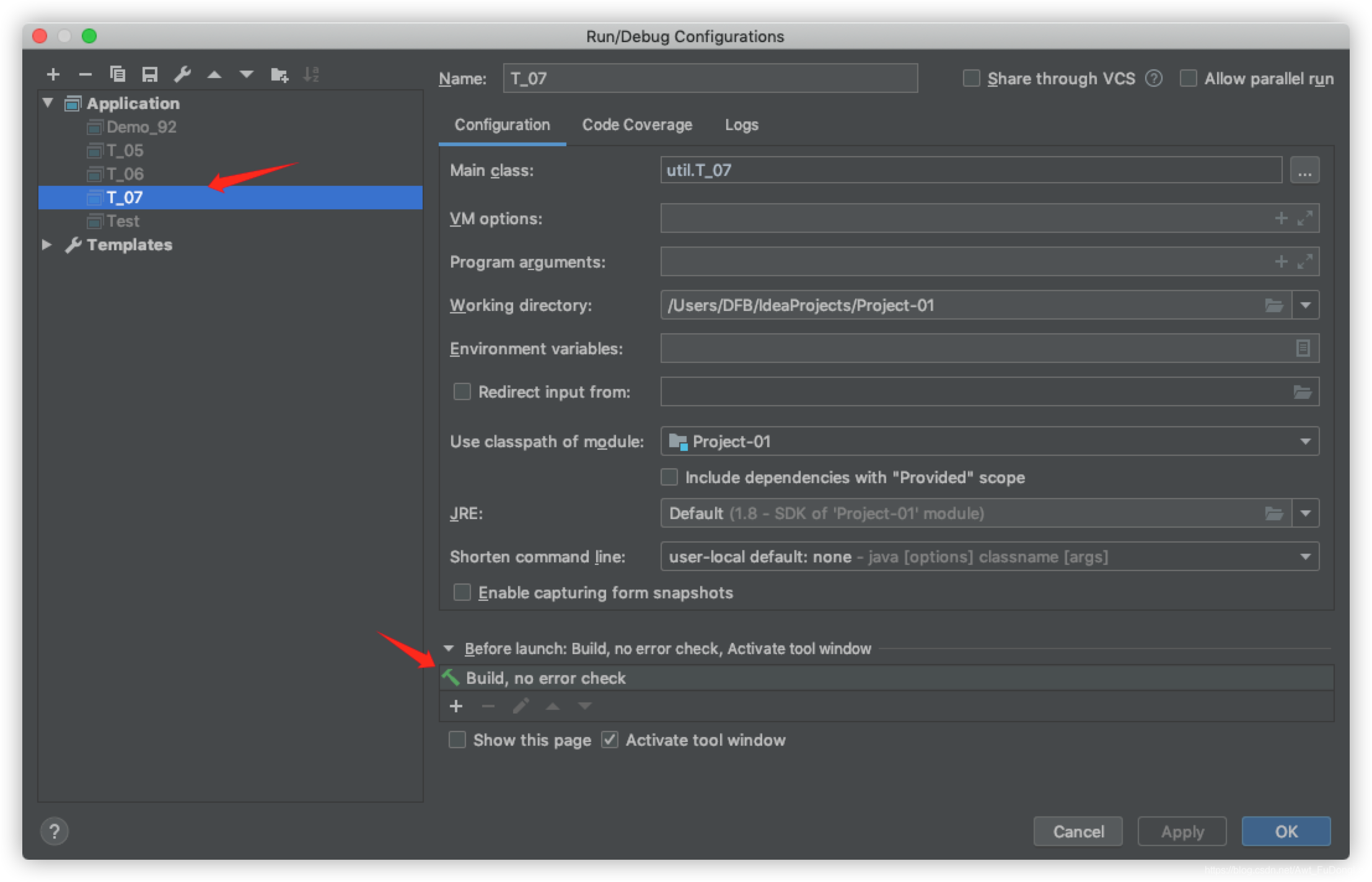Screen dimensions: 1372x882
Task: Toggle Allow parallel run checkbox
Action: coord(1188,79)
